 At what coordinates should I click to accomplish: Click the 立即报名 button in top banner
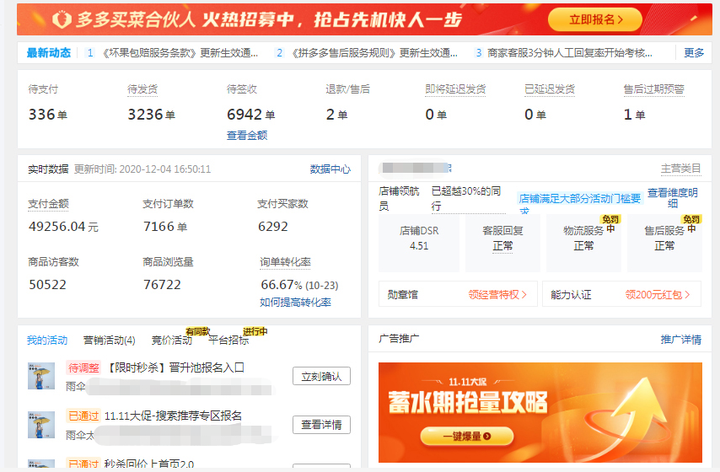pos(595,20)
